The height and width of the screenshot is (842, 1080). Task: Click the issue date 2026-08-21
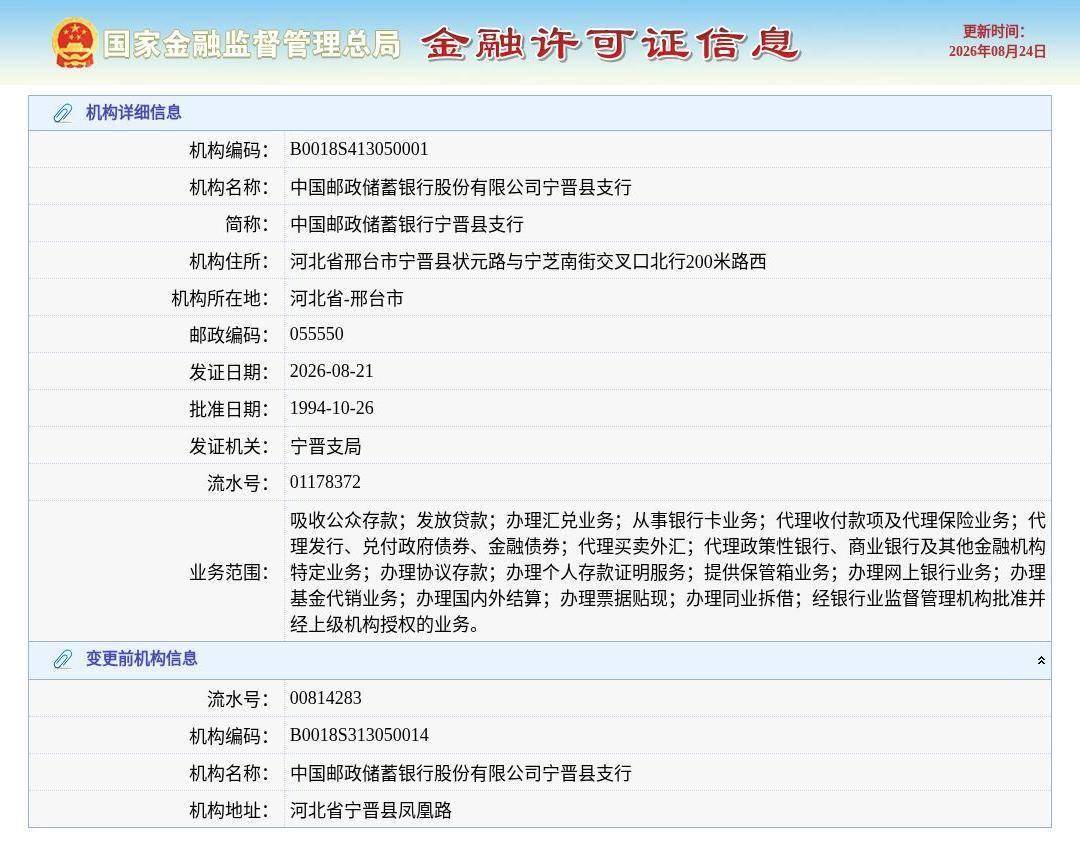(x=331, y=371)
